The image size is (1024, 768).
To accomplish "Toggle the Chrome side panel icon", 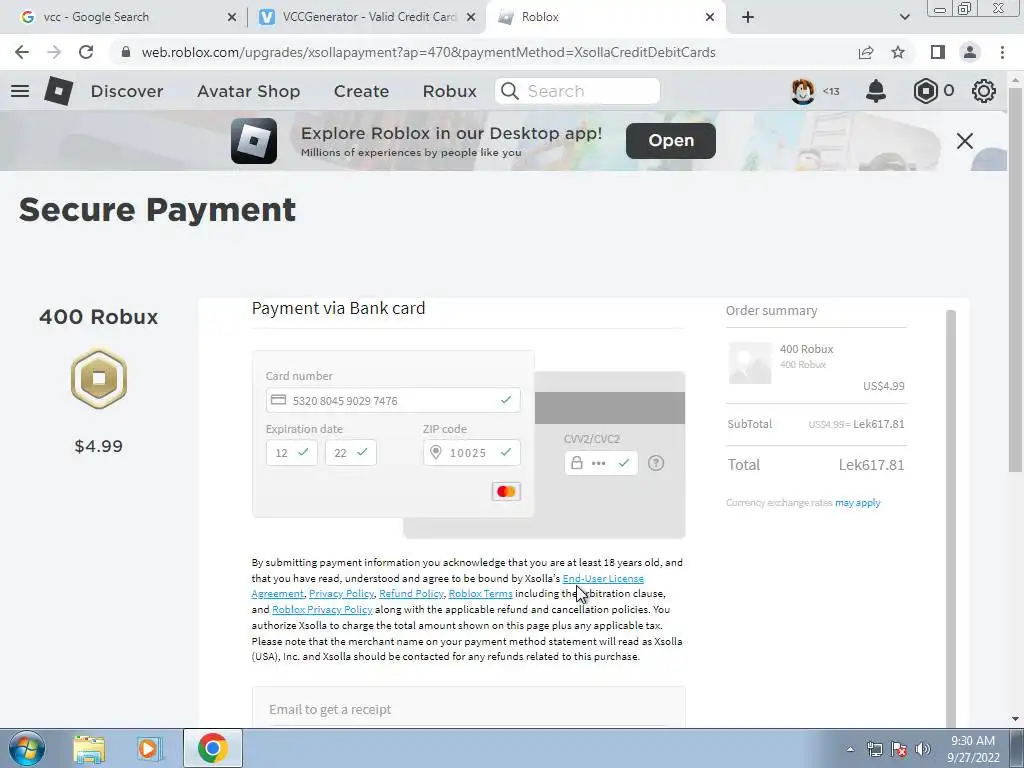I will [938, 52].
